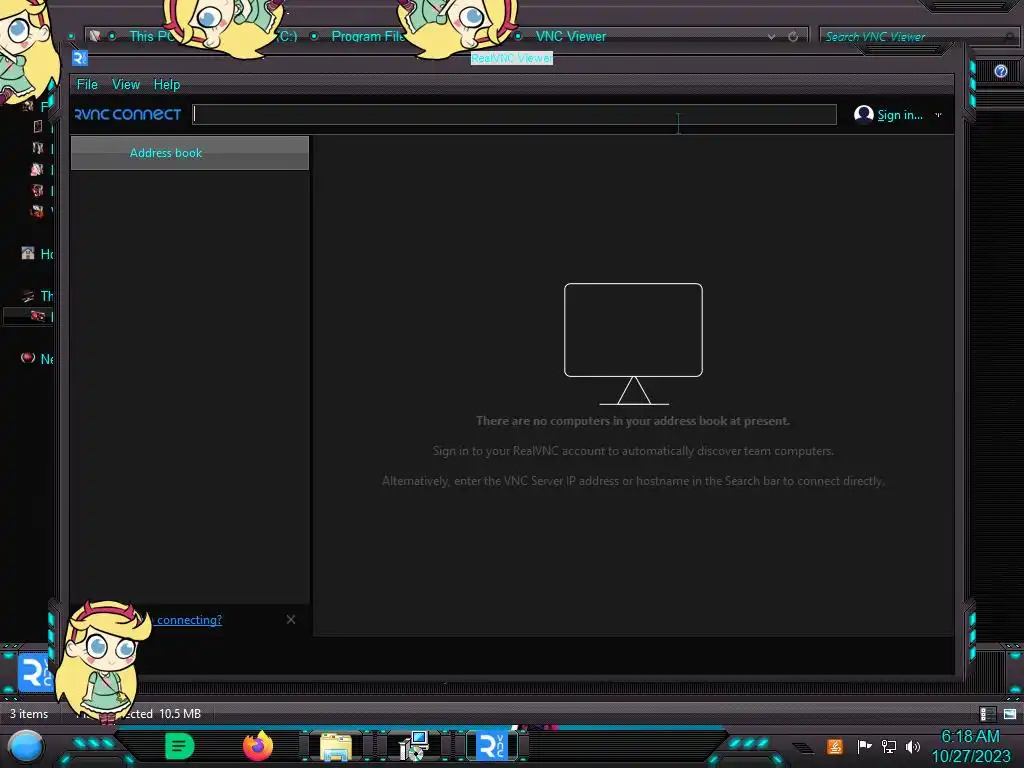Click the RVNC Connect logo
Screen dimensions: 1024x768
pos(128,114)
